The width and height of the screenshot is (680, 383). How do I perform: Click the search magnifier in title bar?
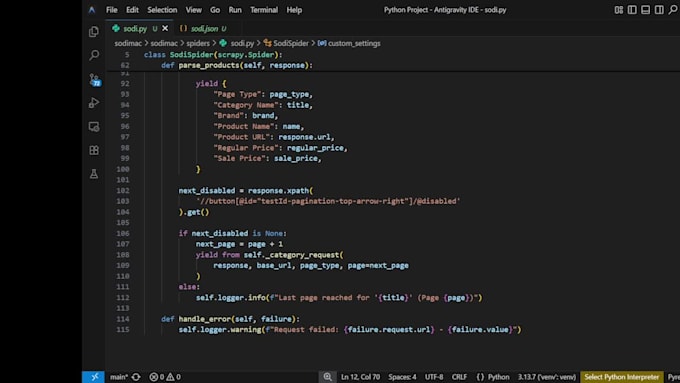pyautogui.click(x=673, y=10)
